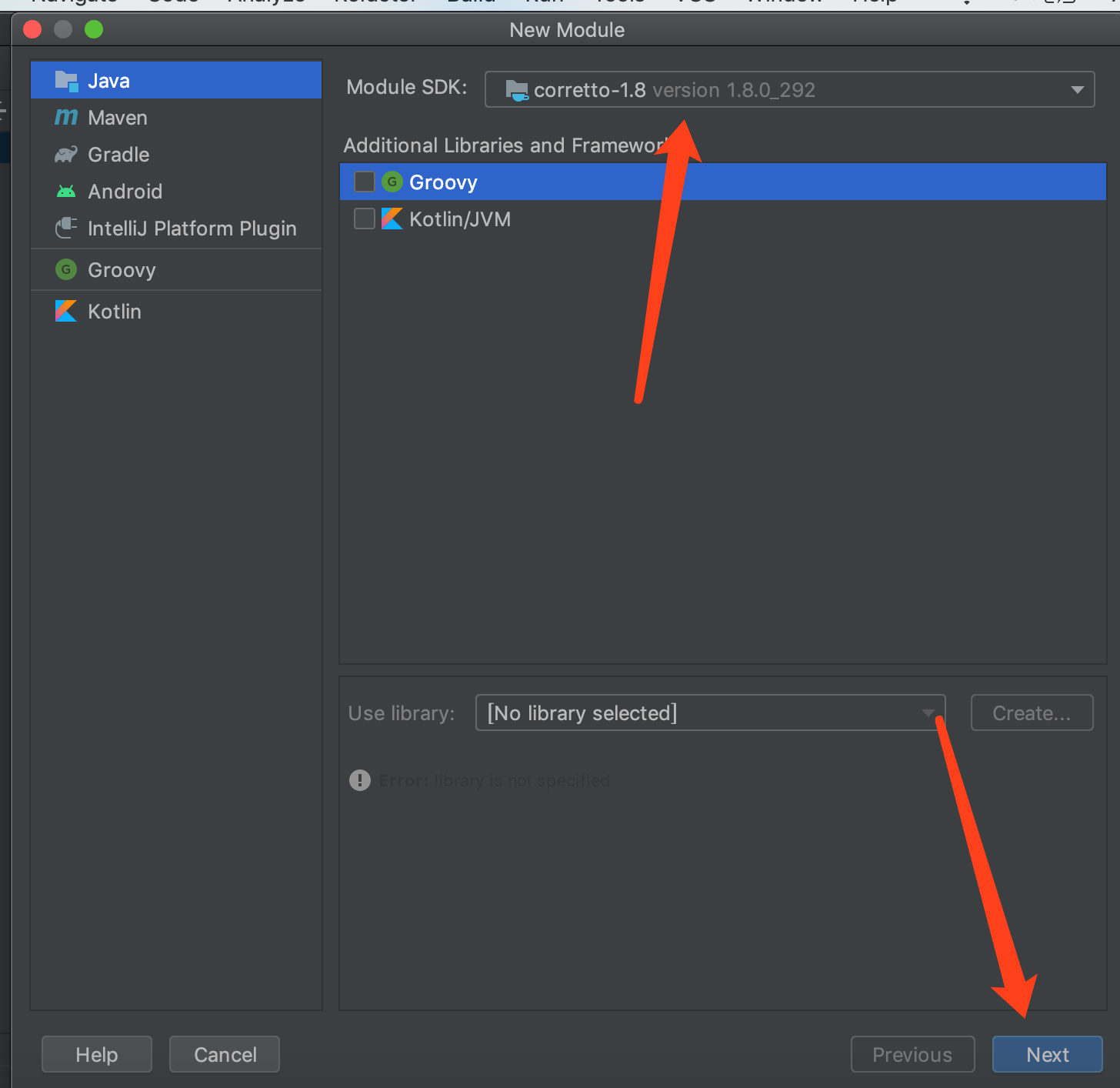Click the Create... library button

point(1032,713)
